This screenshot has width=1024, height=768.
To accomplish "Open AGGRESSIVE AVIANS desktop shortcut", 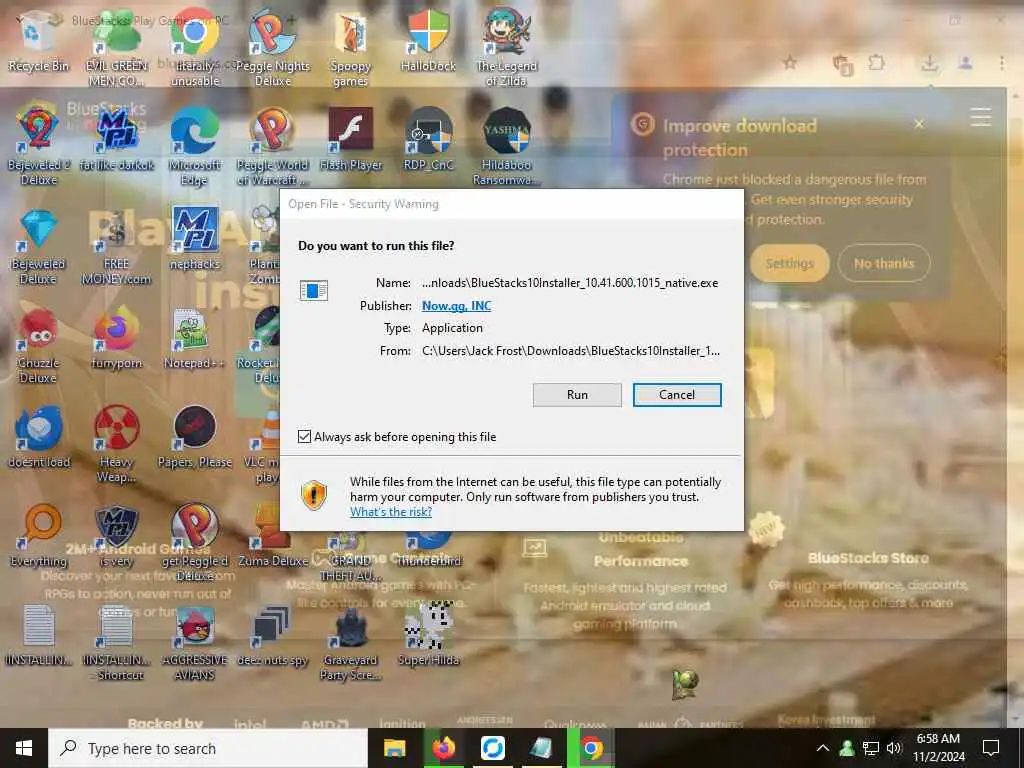I will pyautogui.click(x=195, y=643).
